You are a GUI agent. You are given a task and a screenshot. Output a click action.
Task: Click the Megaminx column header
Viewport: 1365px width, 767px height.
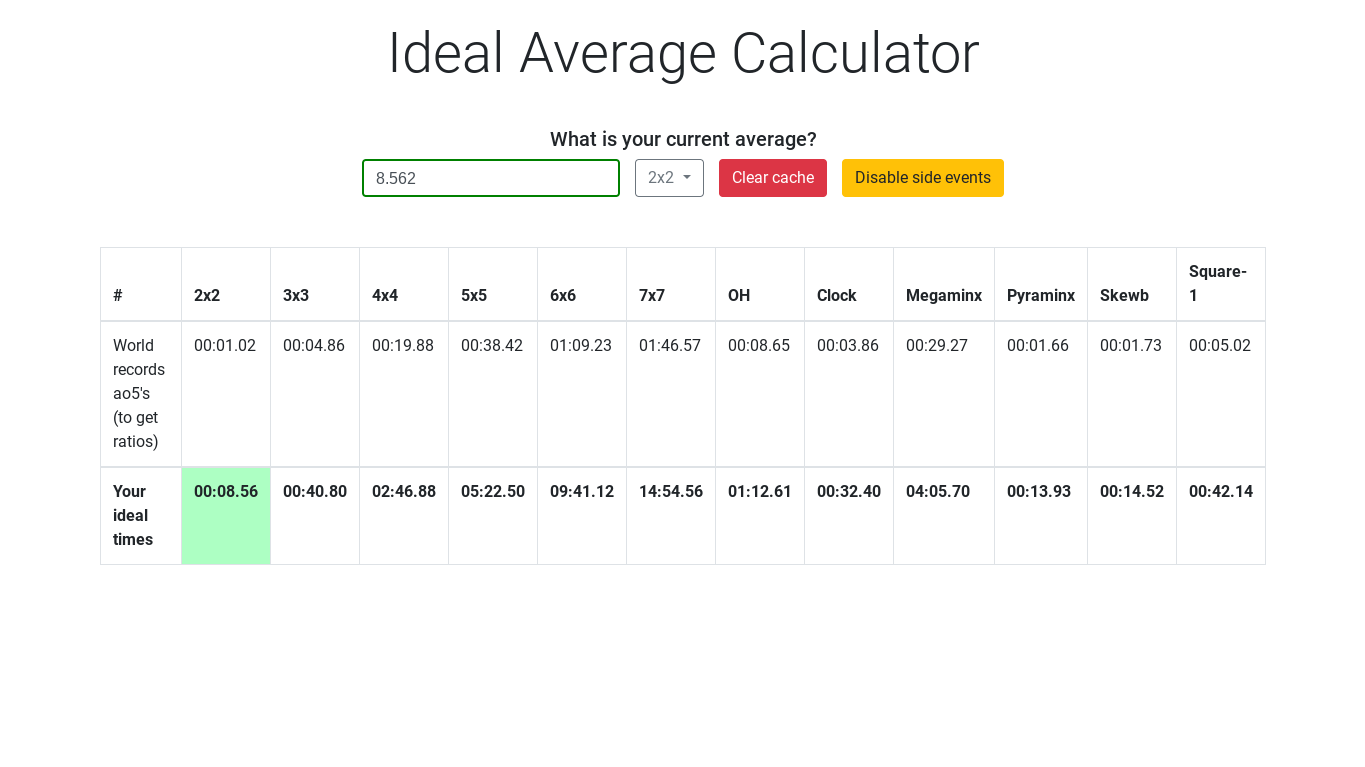(x=944, y=296)
